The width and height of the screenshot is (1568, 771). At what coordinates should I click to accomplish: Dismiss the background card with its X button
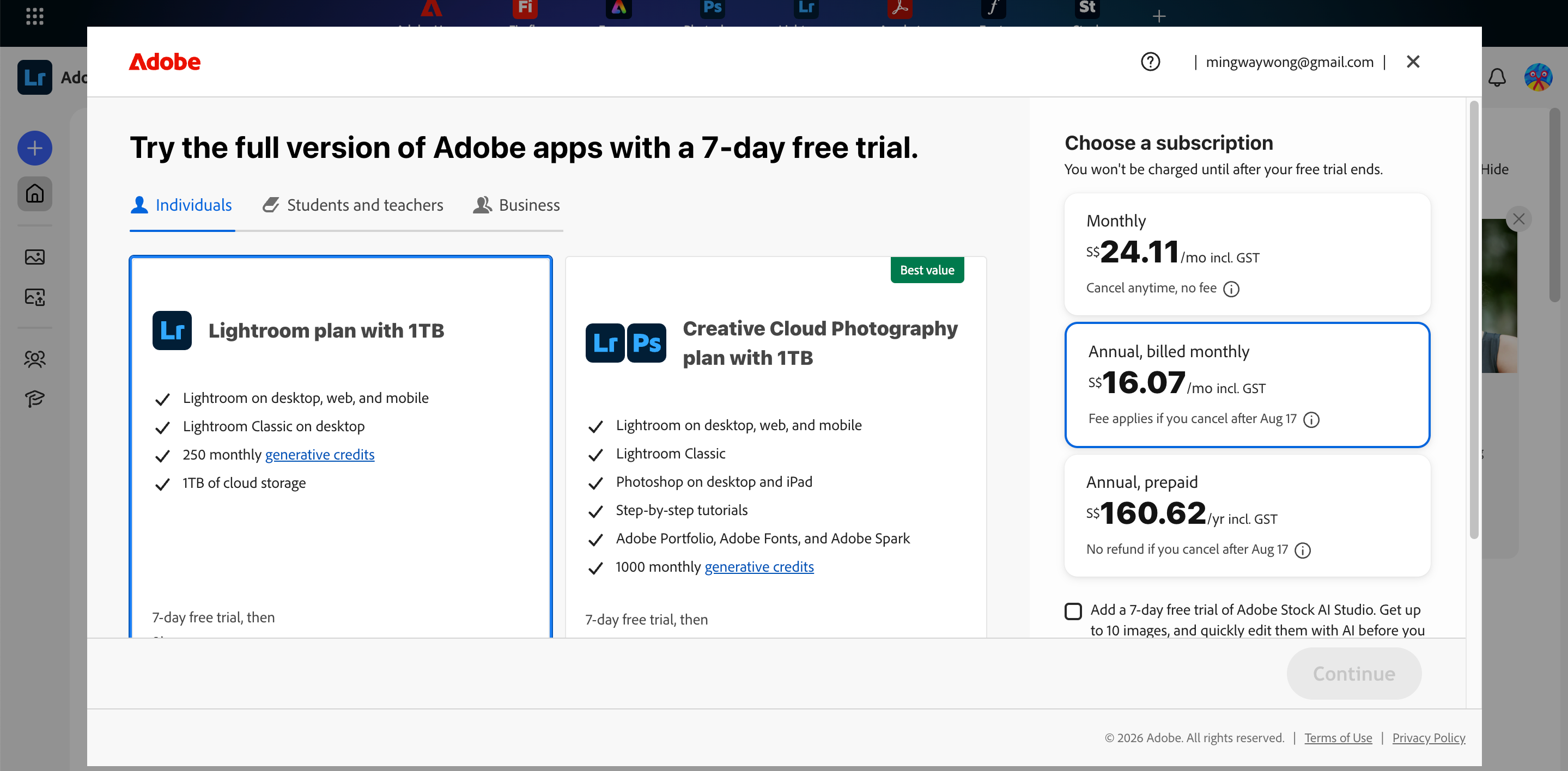pyautogui.click(x=1518, y=218)
